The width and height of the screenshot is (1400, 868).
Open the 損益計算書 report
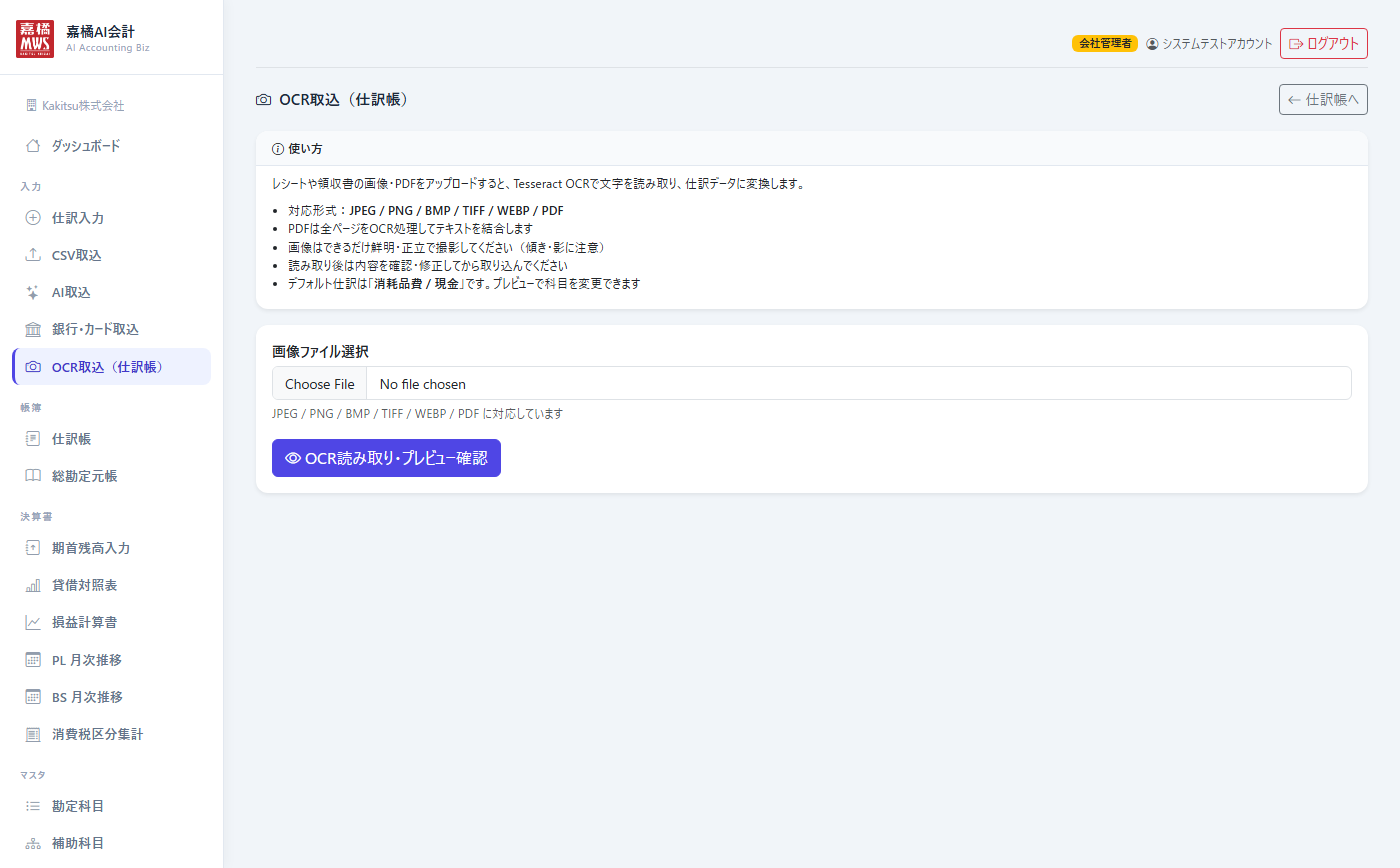(x=112, y=622)
